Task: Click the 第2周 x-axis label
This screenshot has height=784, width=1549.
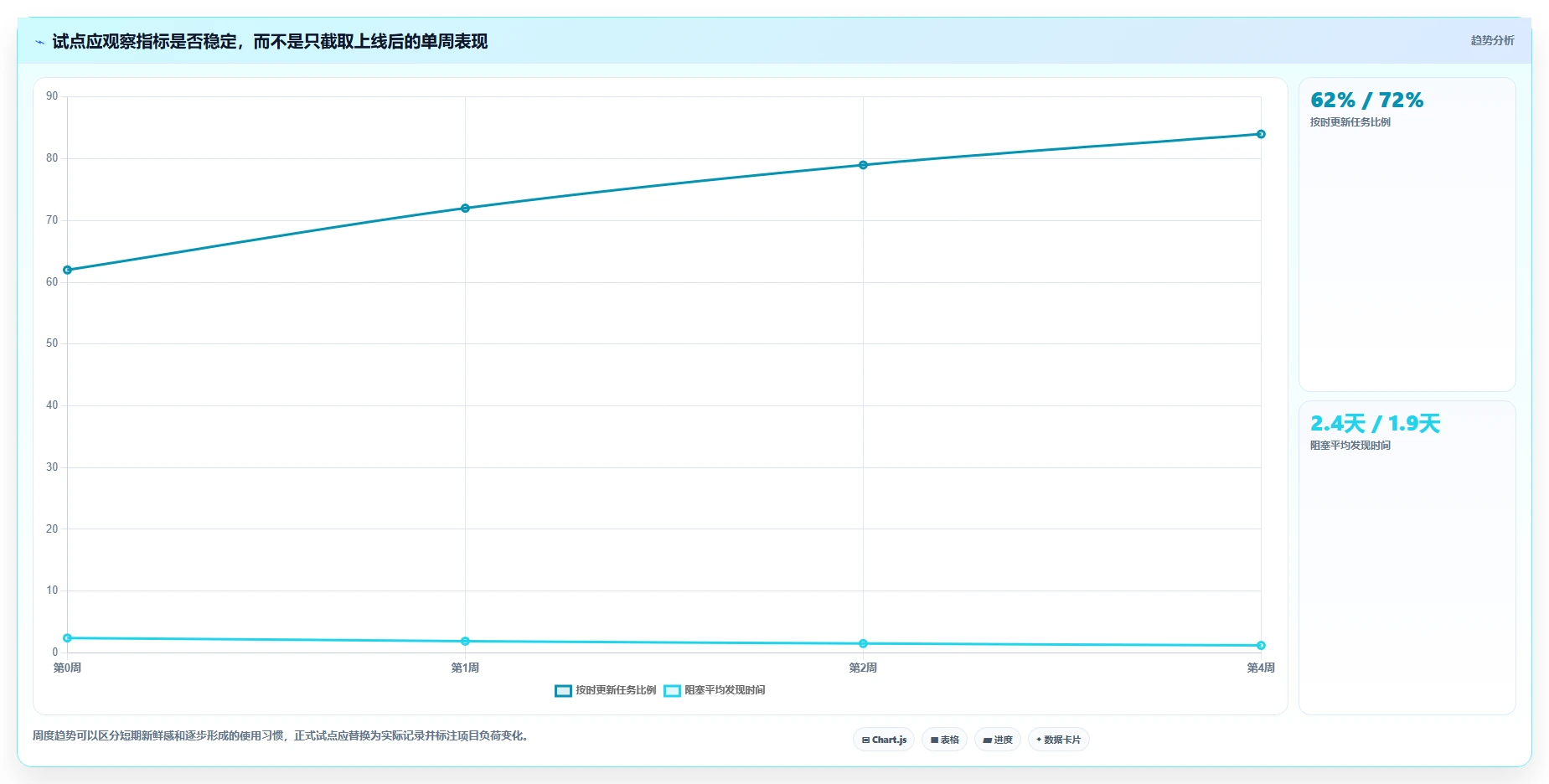Action: tap(863, 668)
